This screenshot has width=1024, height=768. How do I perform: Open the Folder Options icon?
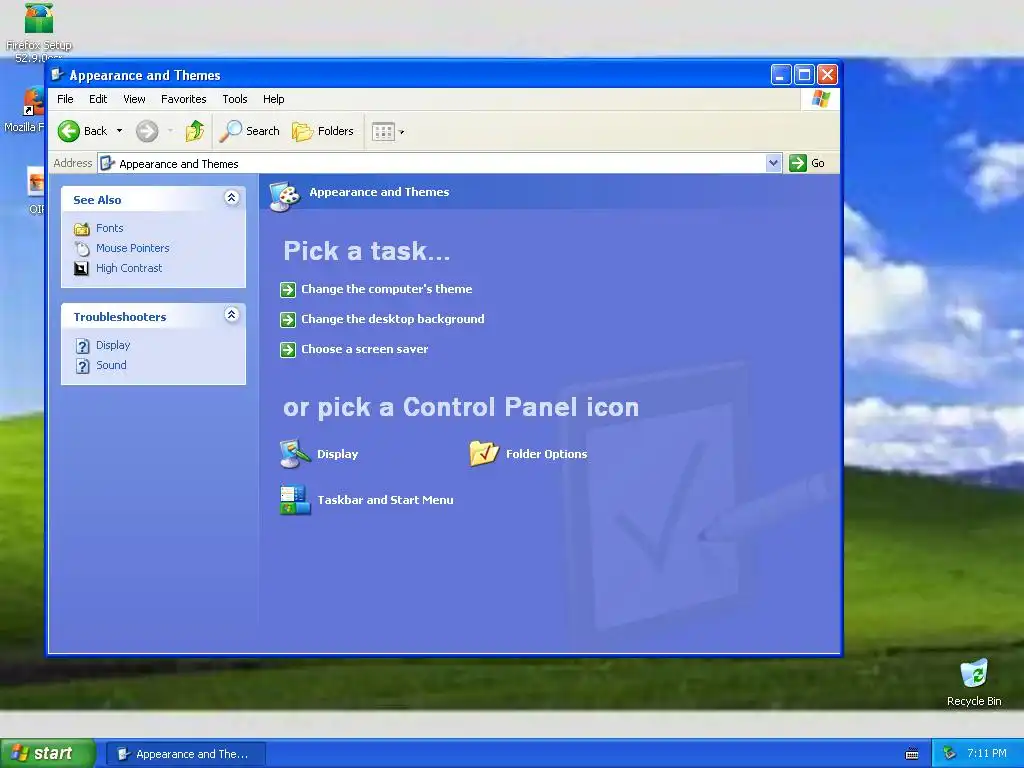485,454
